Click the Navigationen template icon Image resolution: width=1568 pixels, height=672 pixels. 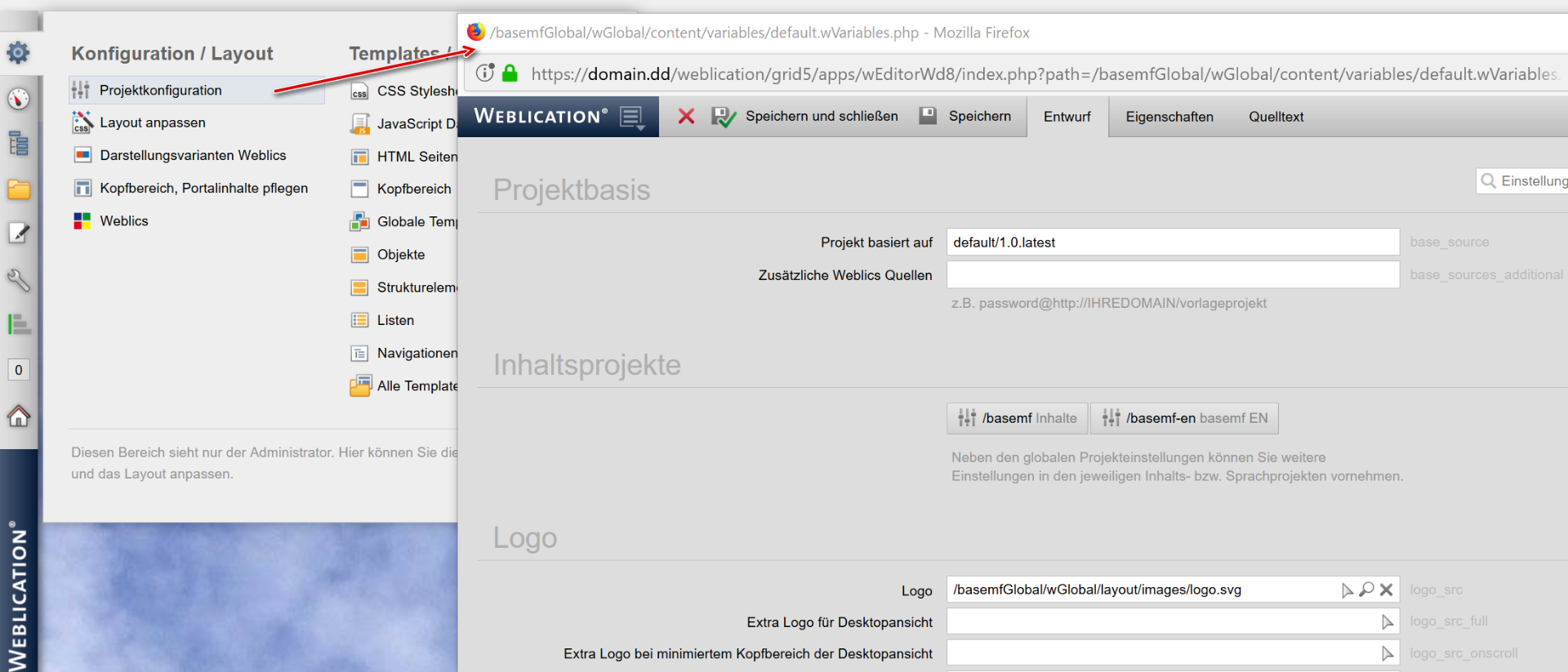tap(359, 354)
